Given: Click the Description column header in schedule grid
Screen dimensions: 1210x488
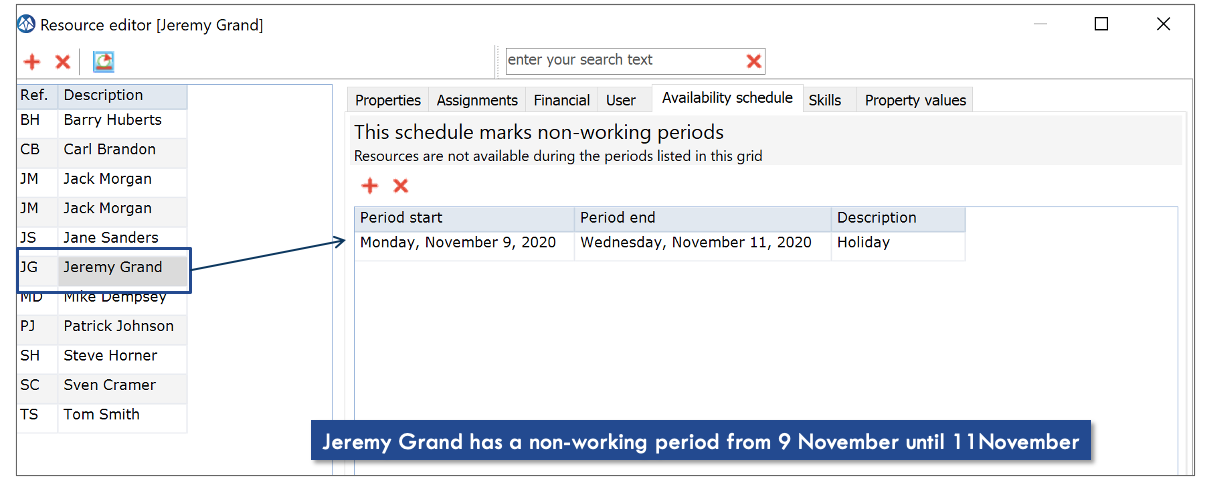Looking at the screenshot, I should 898,218.
